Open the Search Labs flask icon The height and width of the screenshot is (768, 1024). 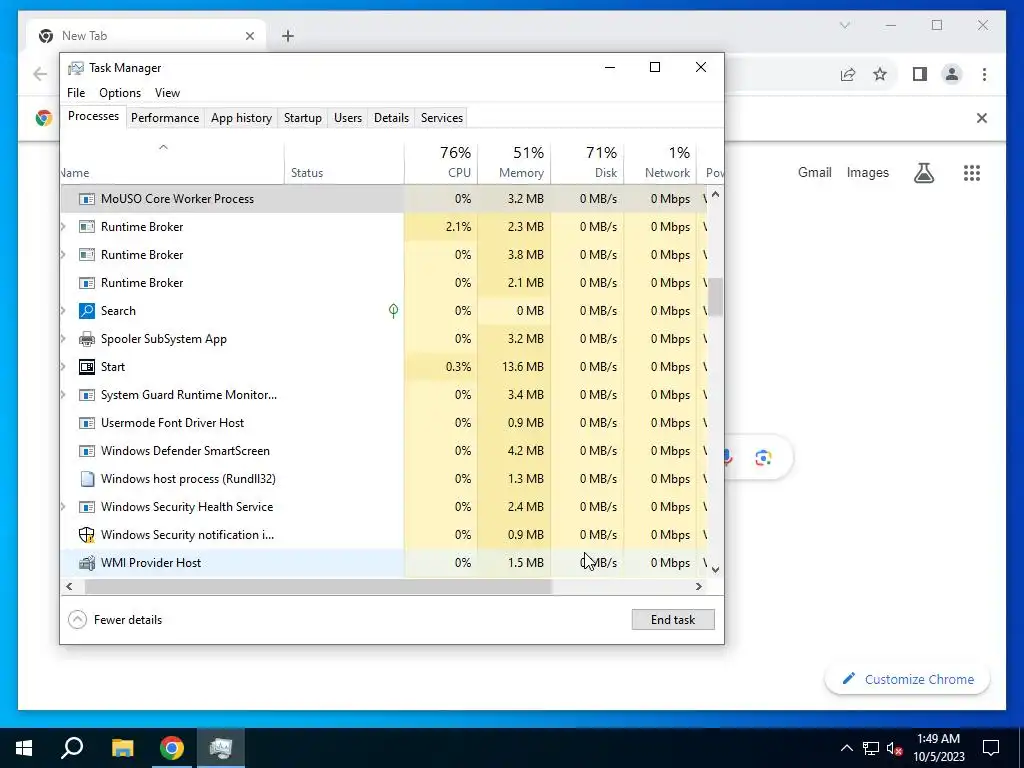923,173
